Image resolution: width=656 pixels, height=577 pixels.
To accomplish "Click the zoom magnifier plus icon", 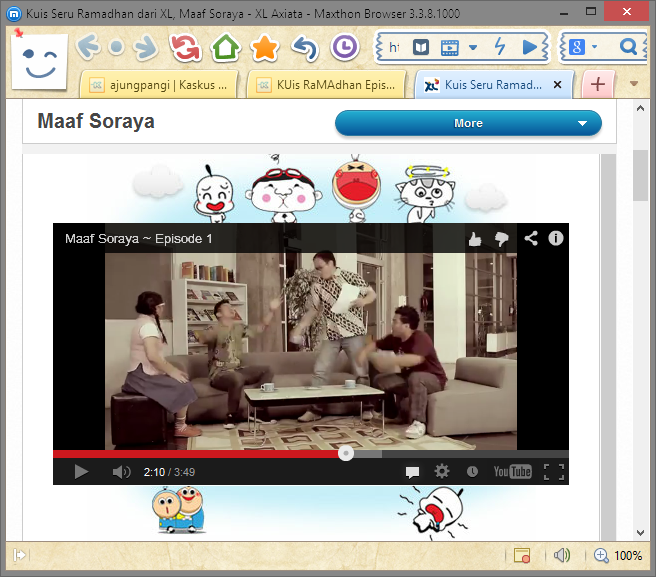I will point(601,556).
